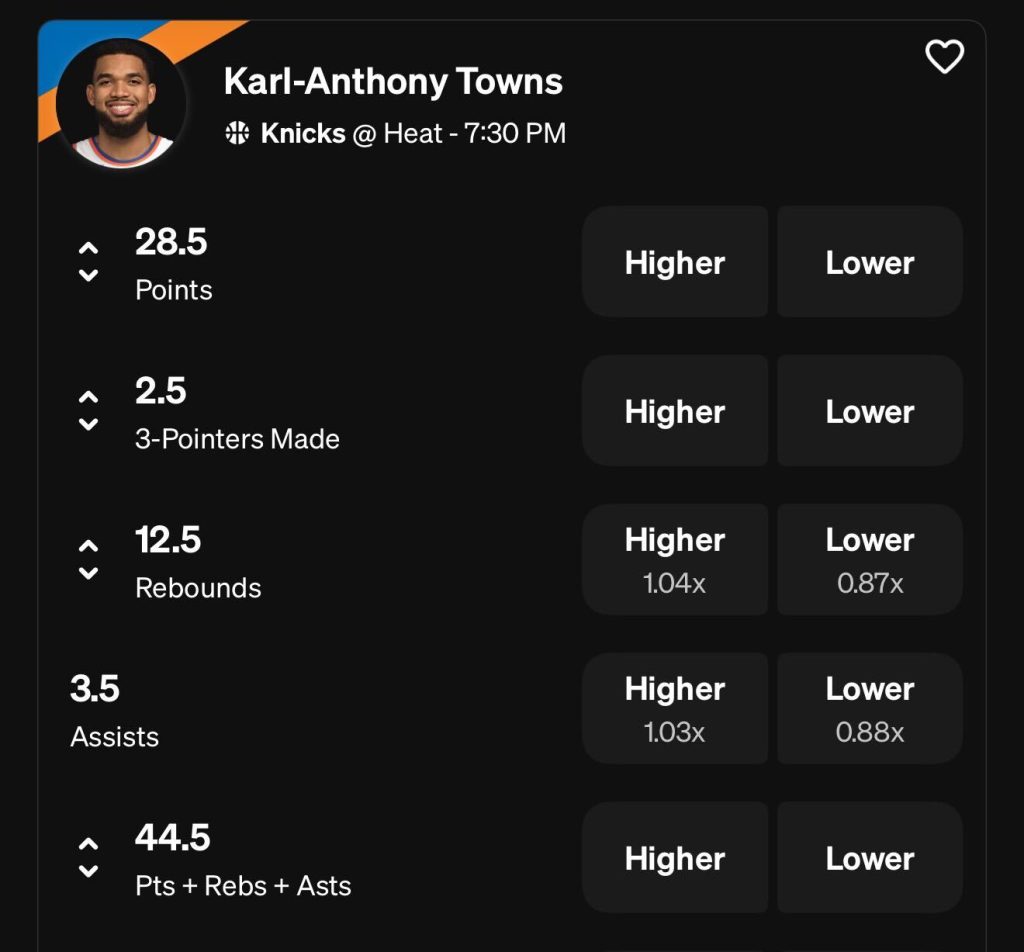The image size is (1024, 952).
Task: Select Higher 1.04x on Rebounds
Action: [x=675, y=560]
